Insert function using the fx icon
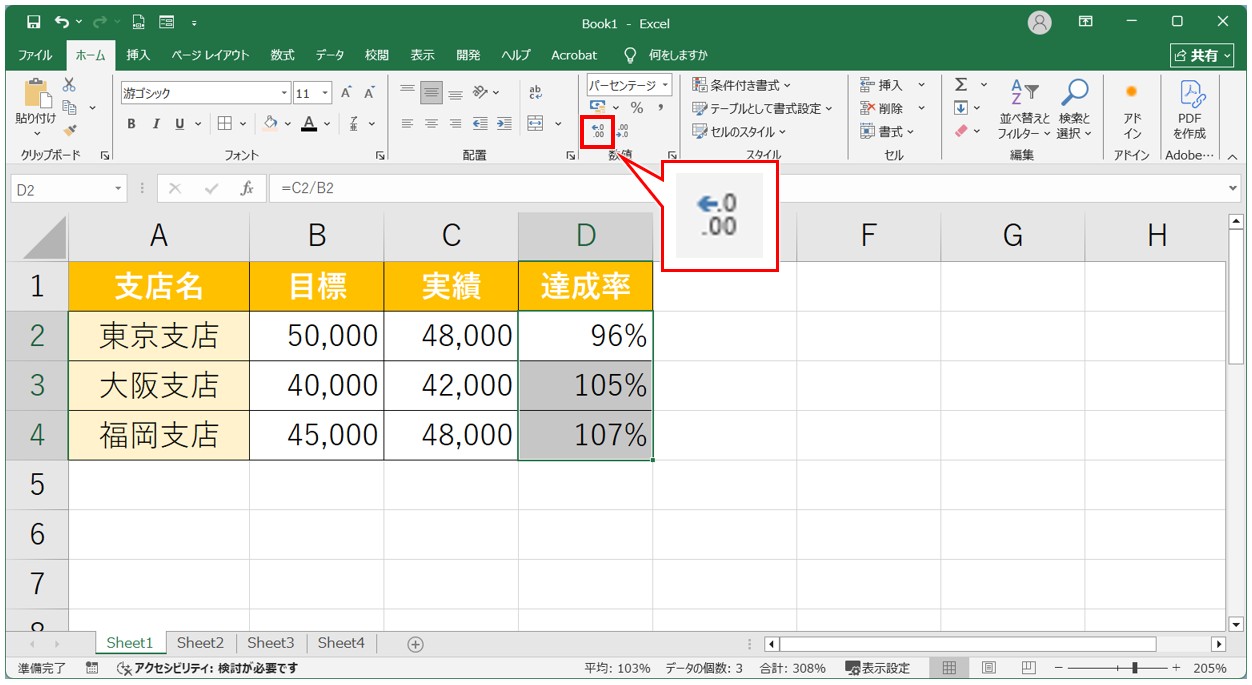The height and width of the screenshot is (685, 1252). click(x=246, y=188)
